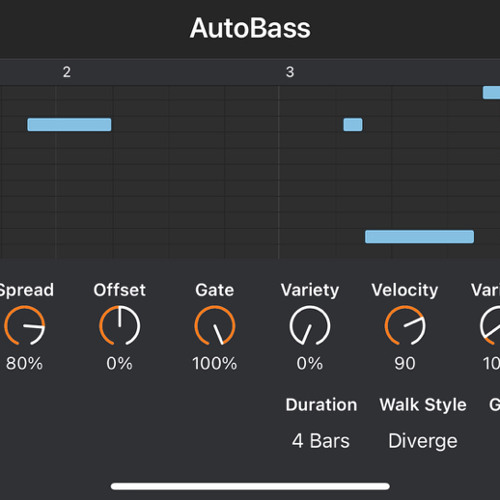Image resolution: width=500 pixels, height=500 pixels.
Task: Click the Walk Style label
Action: point(423,405)
